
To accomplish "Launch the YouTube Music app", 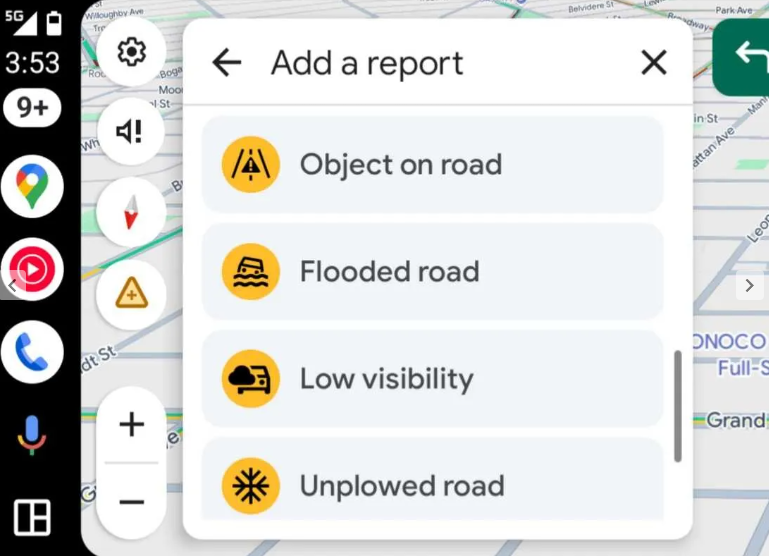I will (32, 270).
